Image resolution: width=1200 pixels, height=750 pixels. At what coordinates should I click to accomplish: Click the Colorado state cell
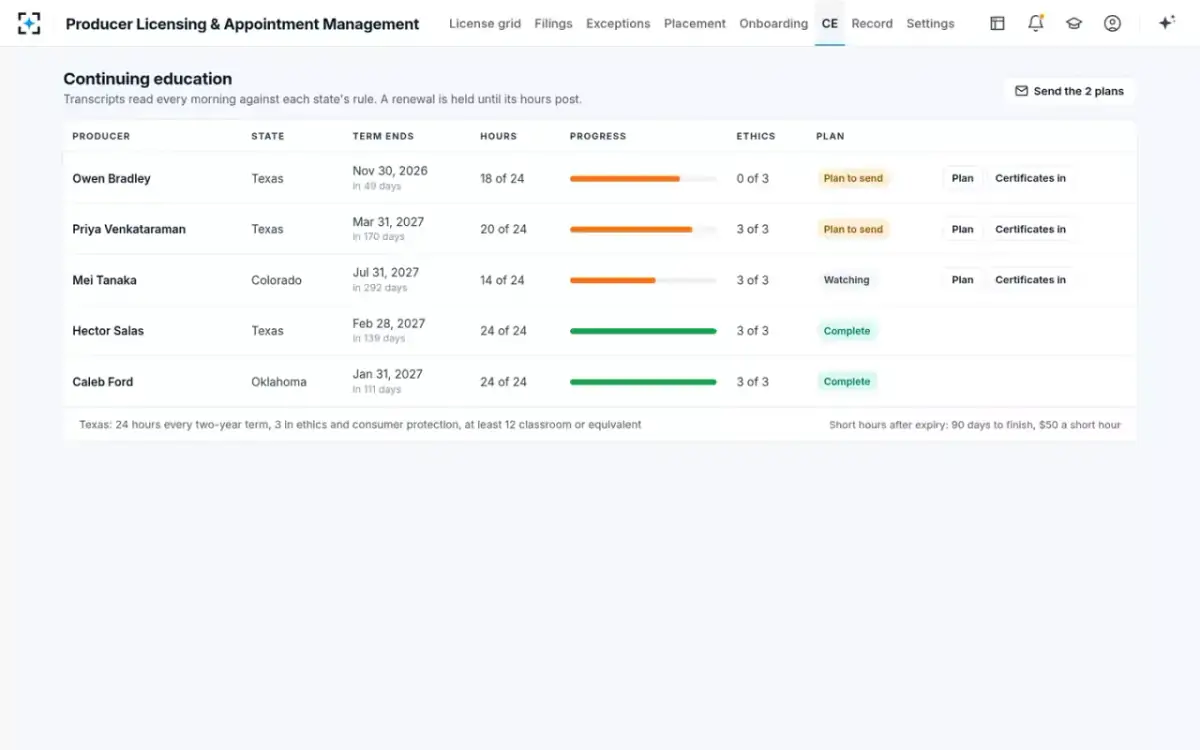click(276, 280)
